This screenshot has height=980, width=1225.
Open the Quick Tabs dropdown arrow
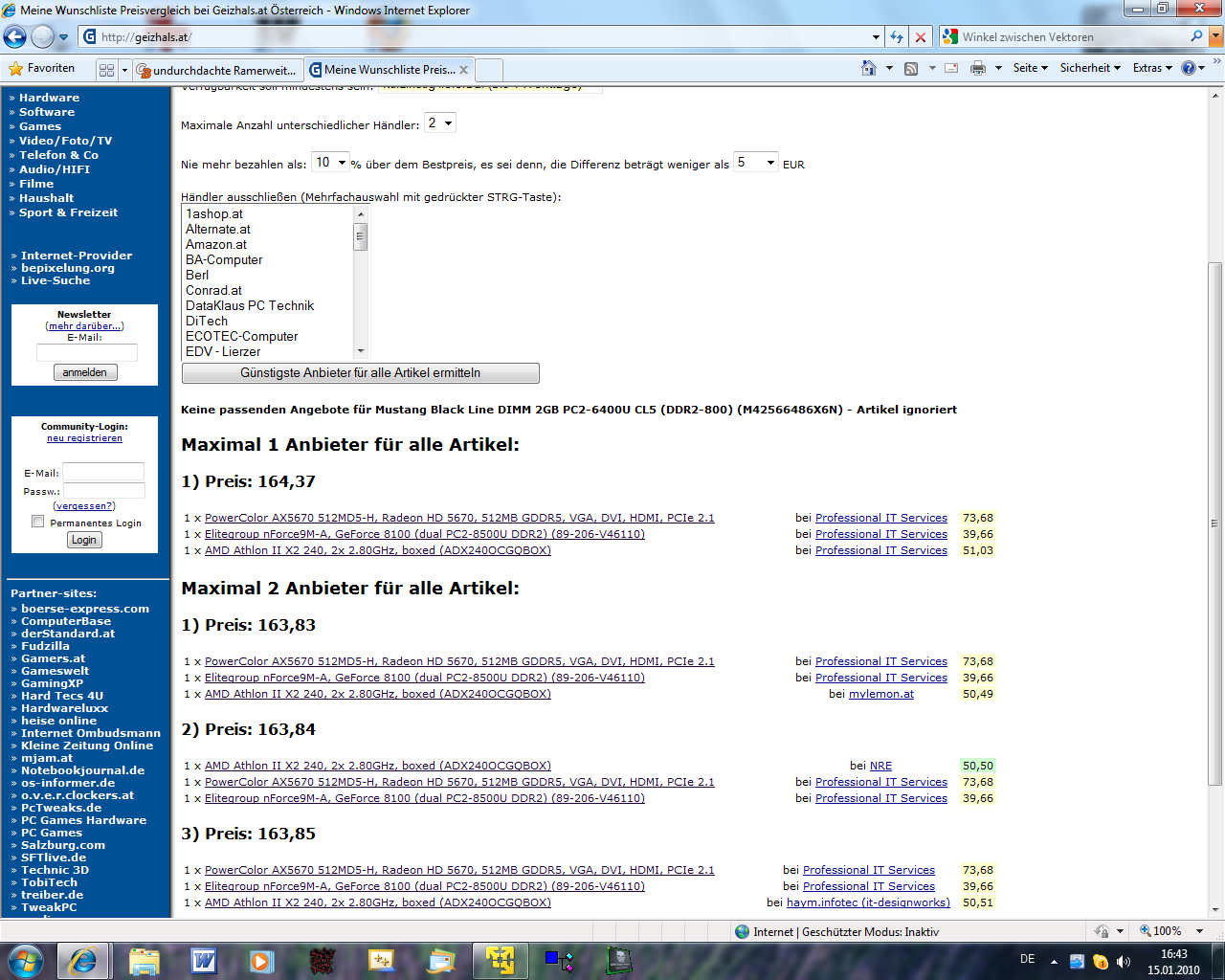(124, 70)
